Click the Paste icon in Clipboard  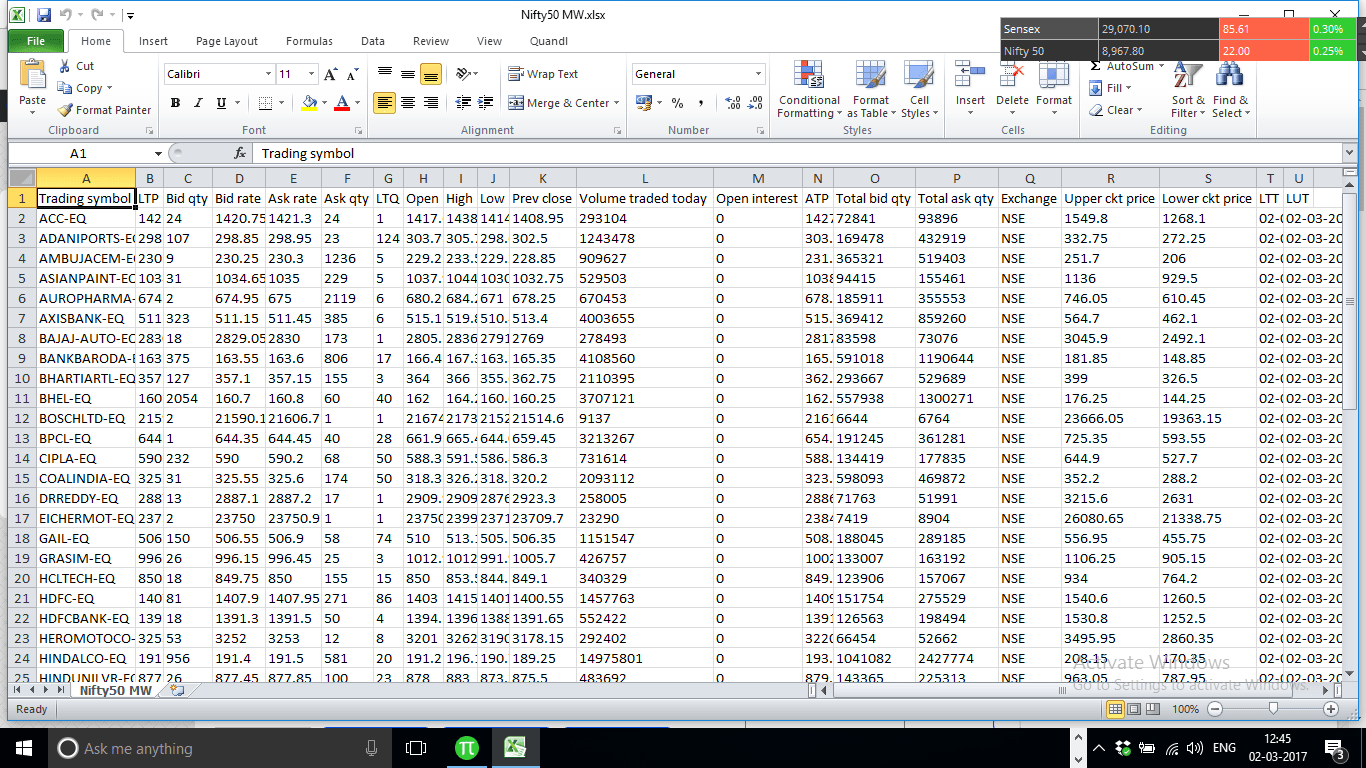(x=32, y=75)
